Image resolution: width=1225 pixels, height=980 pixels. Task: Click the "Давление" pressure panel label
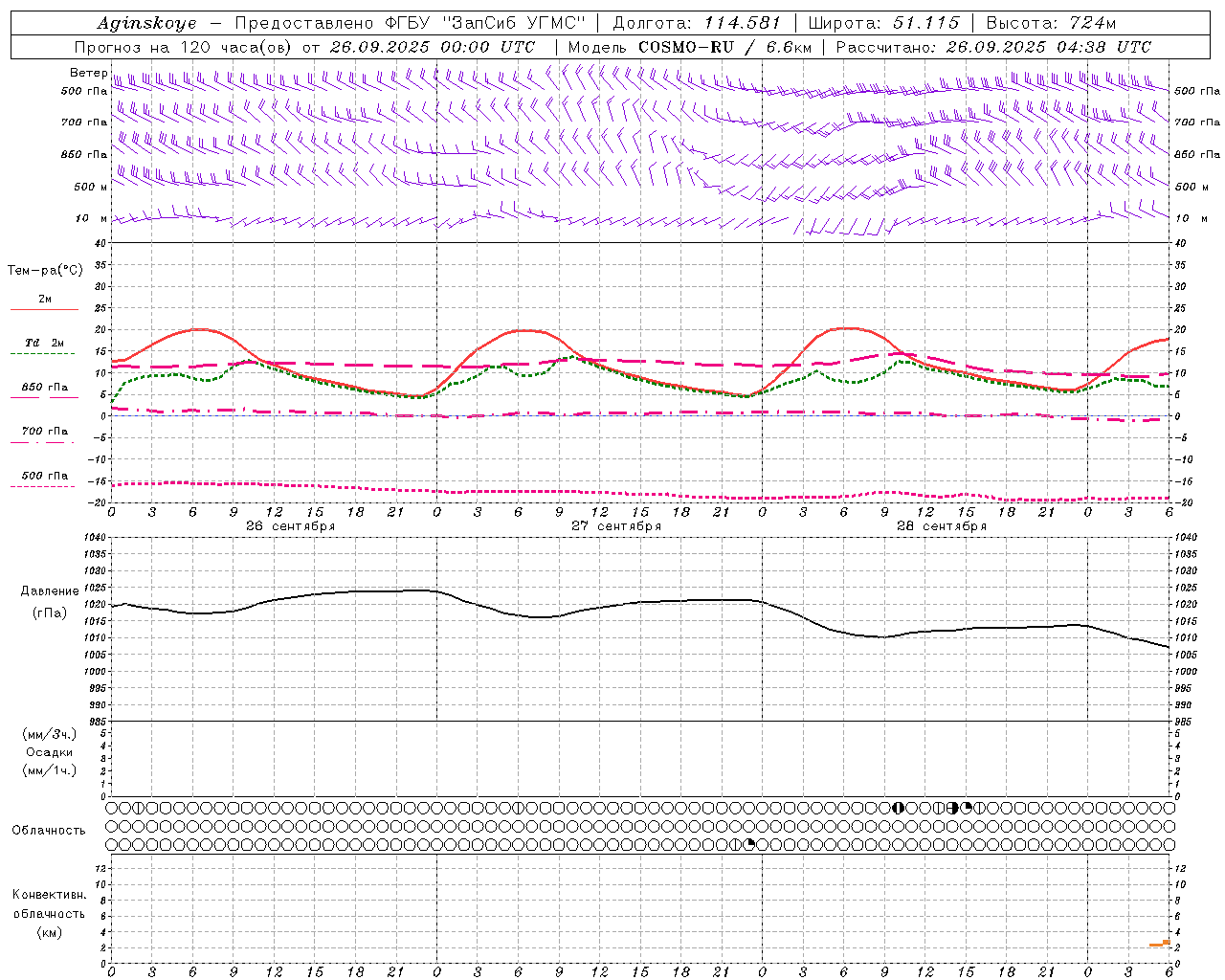50,591
